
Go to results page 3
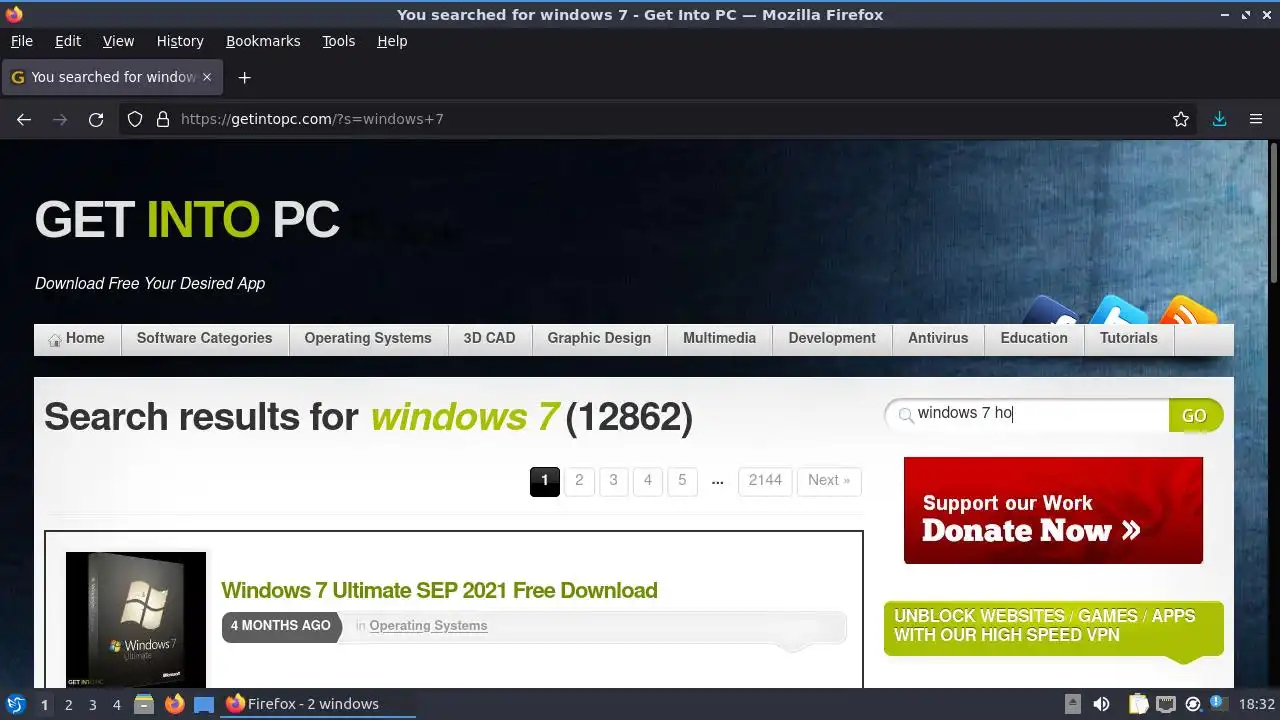[x=613, y=481]
